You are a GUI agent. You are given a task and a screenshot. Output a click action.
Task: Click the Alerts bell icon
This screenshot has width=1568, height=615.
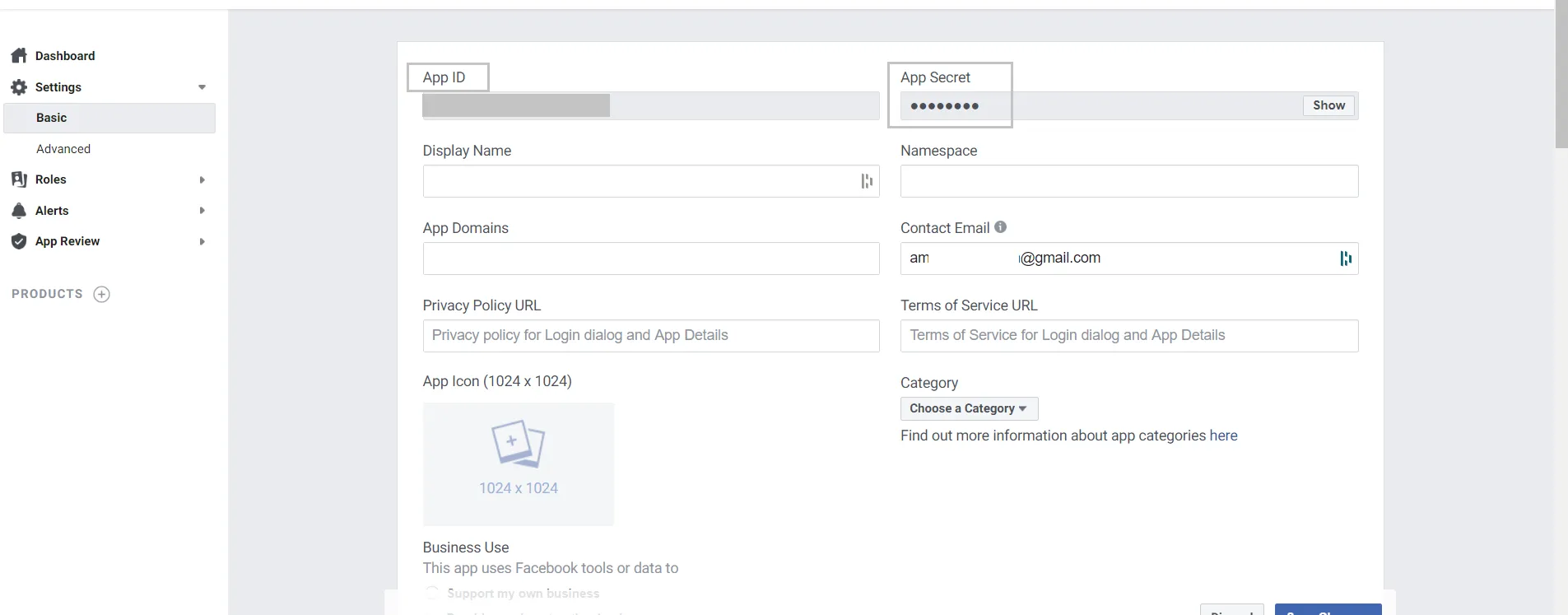click(x=19, y=211)
